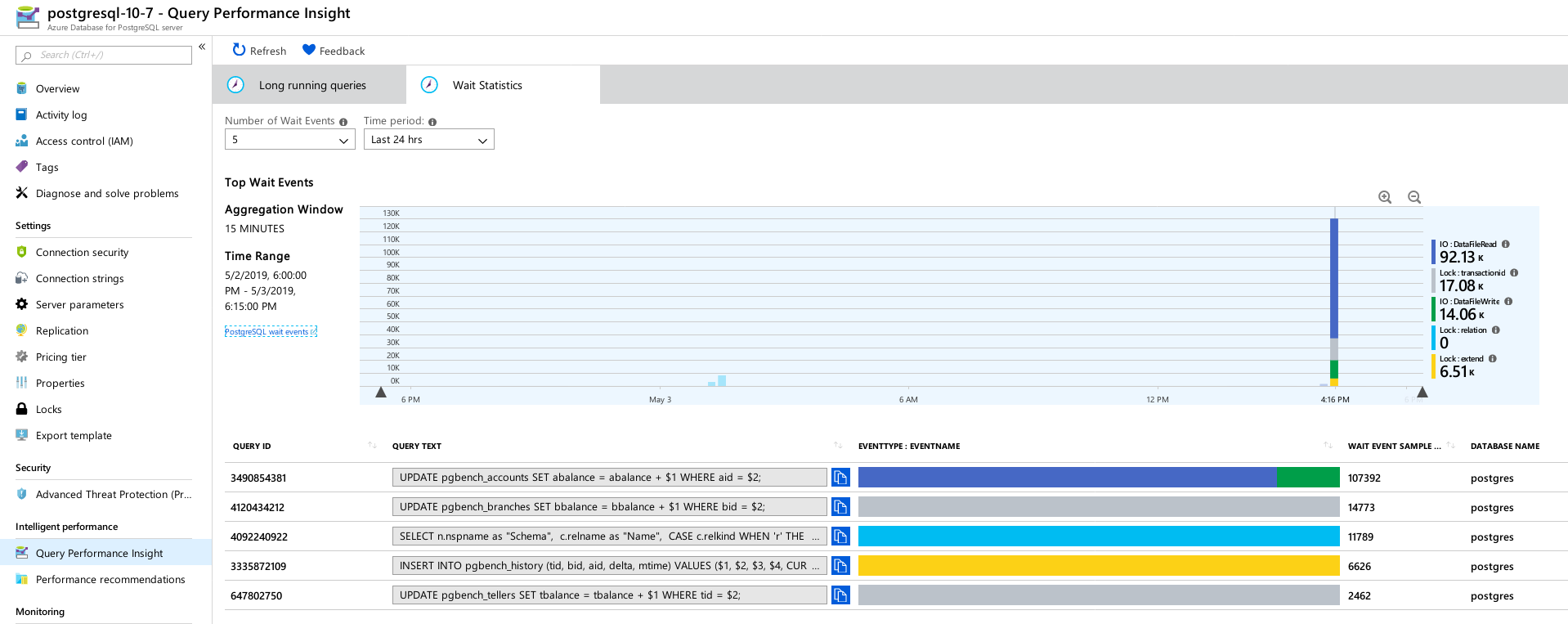The width and height of the screenshot is (1568, 624).
Task: Open the PostgreSQL wait events link
Action: (x=271, y=331)
